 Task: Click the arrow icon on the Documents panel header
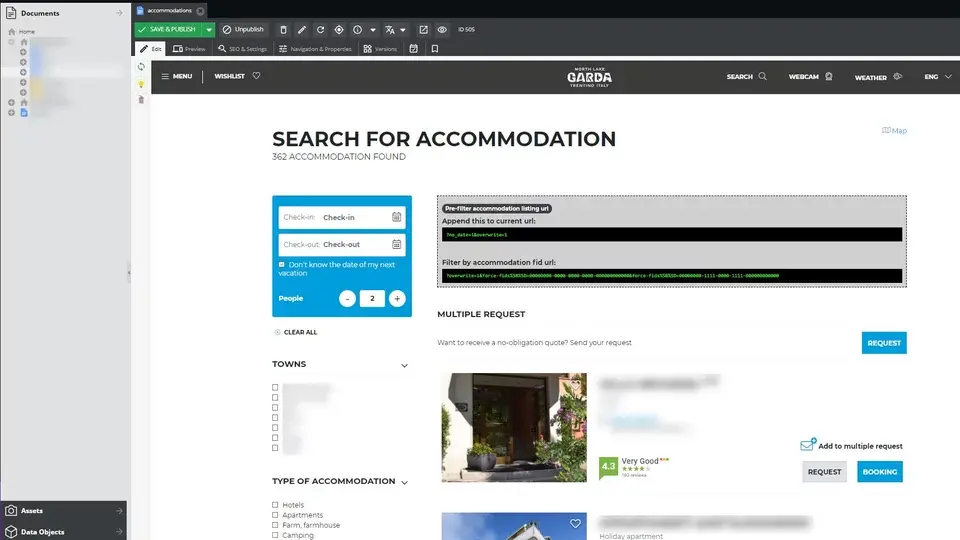click(x=119, y=13)
